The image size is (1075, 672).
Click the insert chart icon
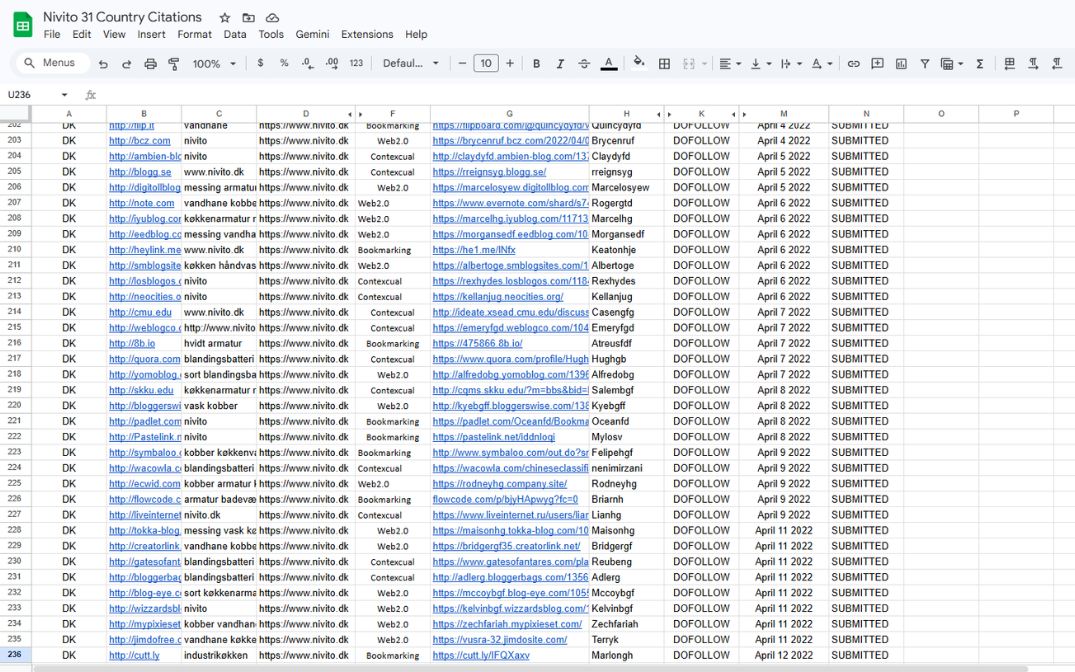[901, 63]
